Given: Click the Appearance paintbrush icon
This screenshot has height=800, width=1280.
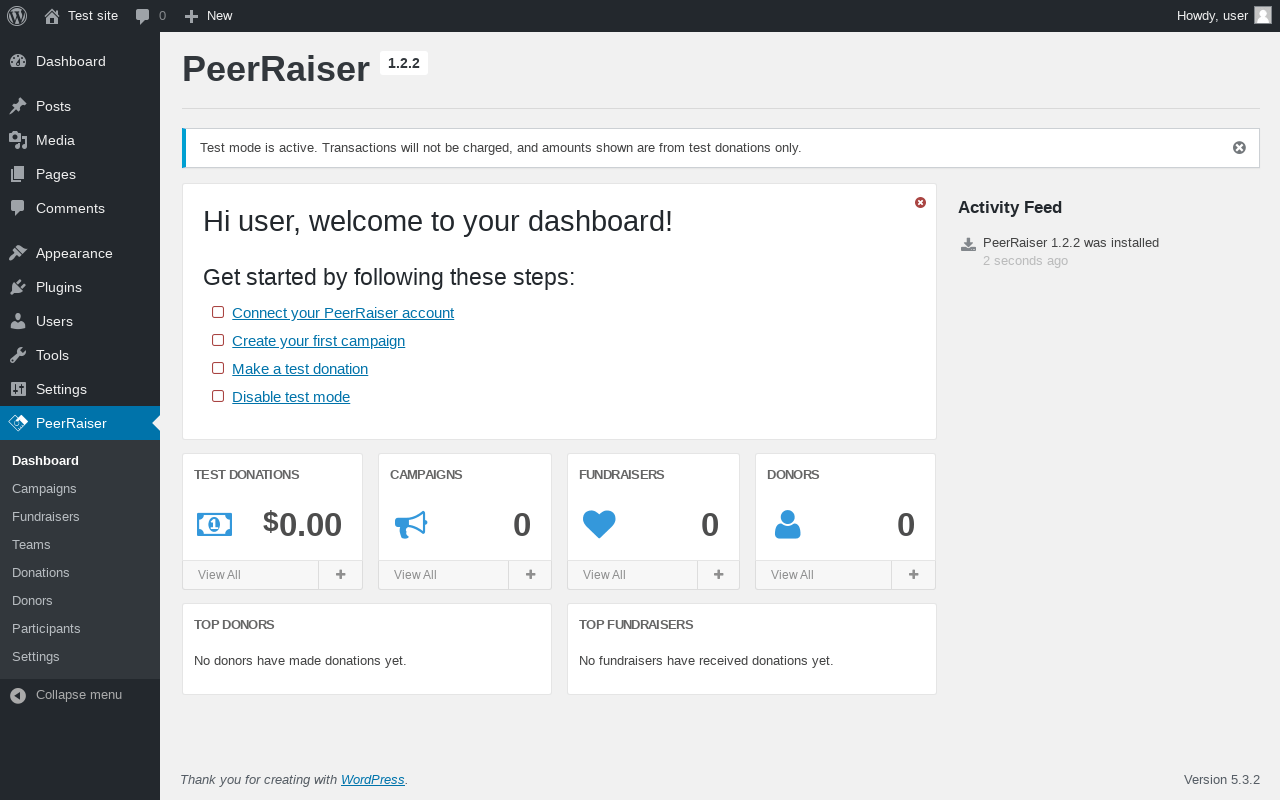Looking at the screenshot, I should coord(18,253).
